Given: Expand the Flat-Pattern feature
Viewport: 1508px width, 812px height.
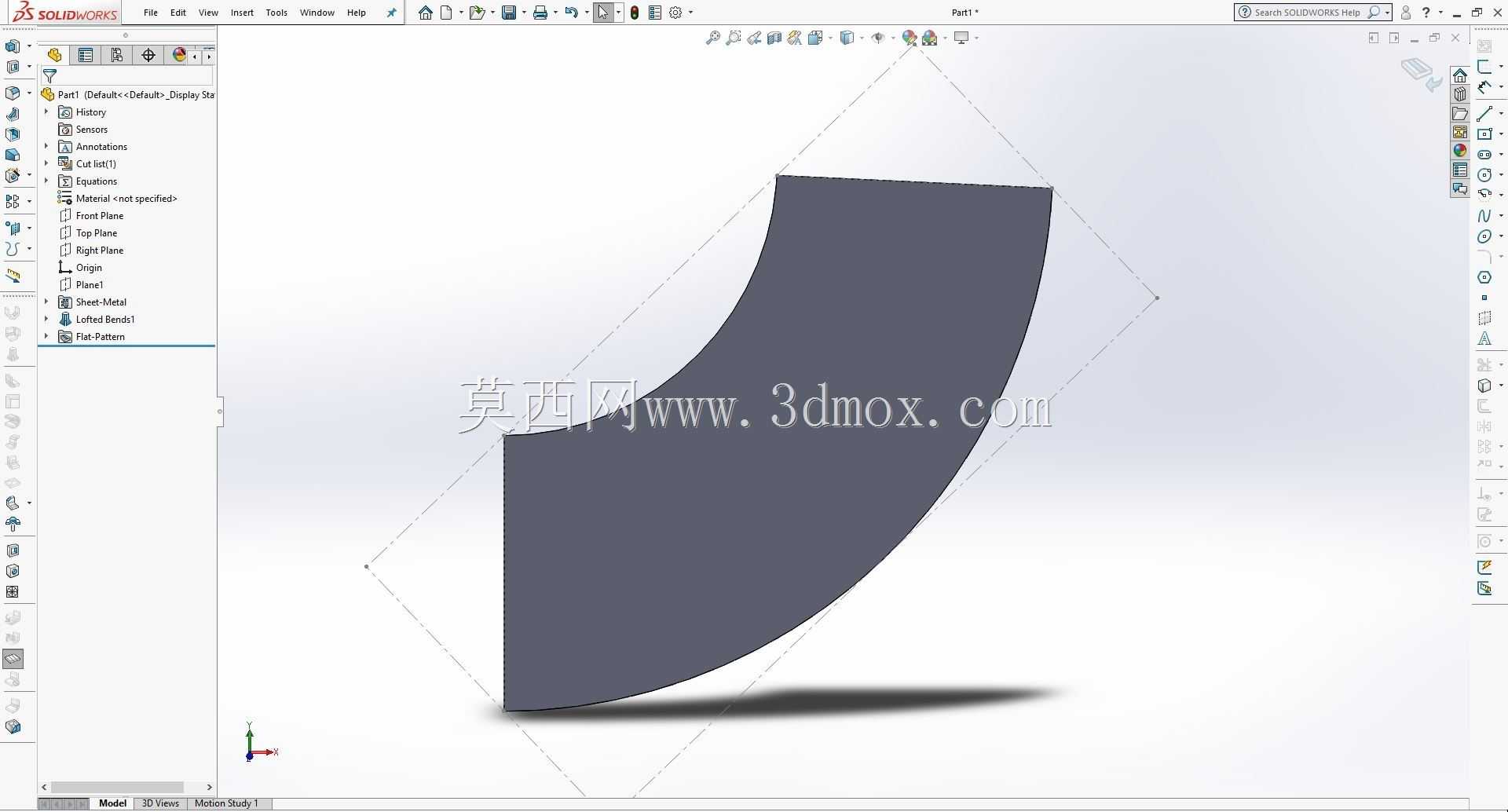Looking at the screenshot, I should pos(46,337).
